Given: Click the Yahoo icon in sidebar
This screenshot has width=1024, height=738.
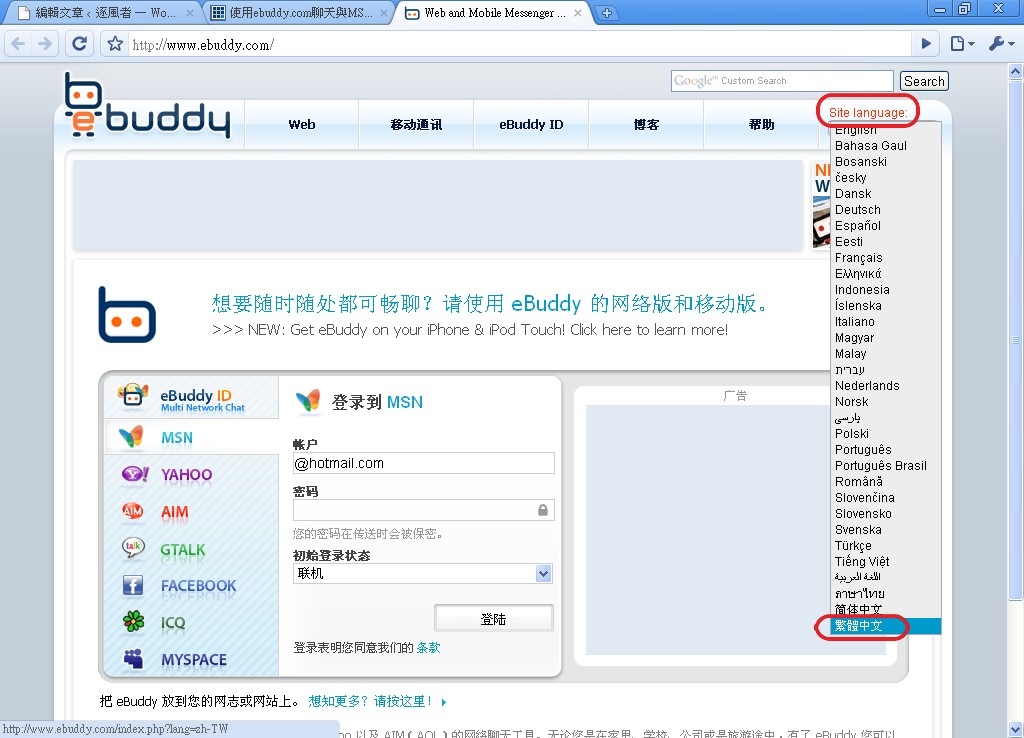Looking at the screenshot, I should (135, 473).
